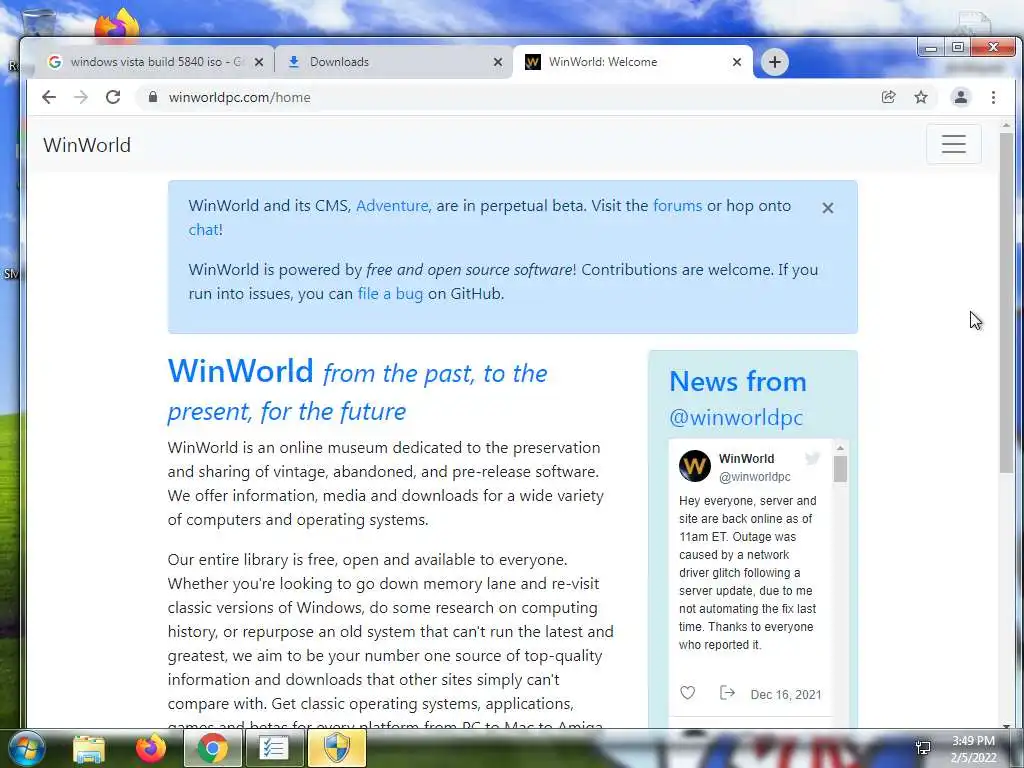Visit the forums link
Viewport: 1024px width, 768px height.
tap(677, 206)
